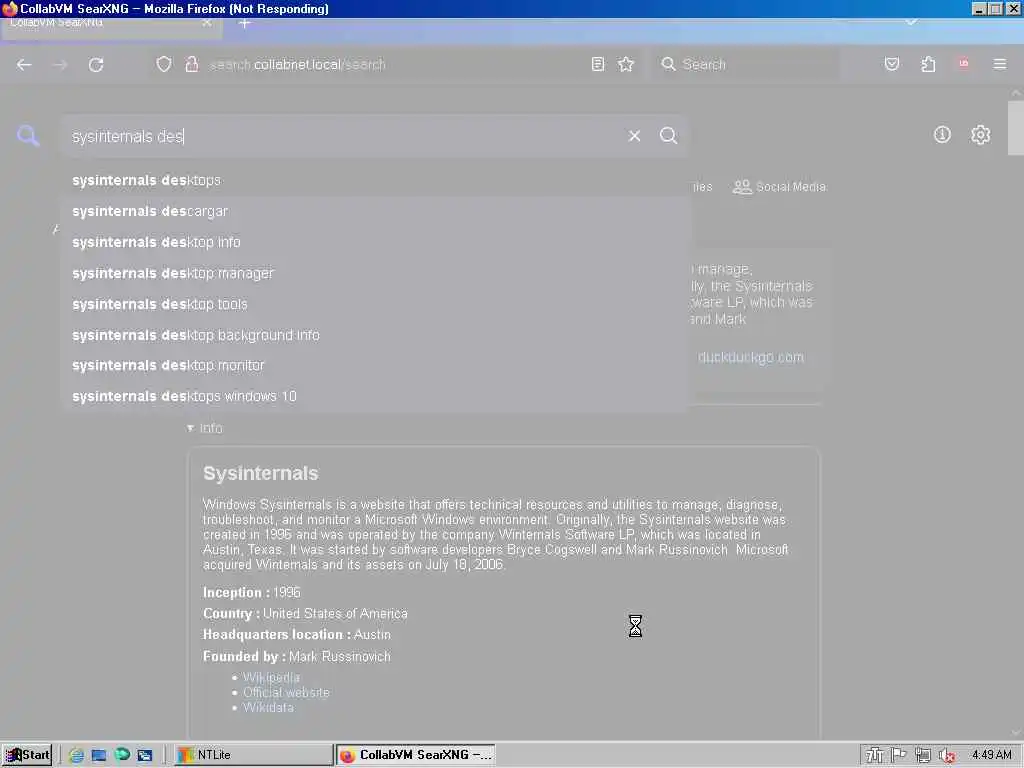Click the muted volume tray icon
Image resolution: width=1024 pixels, height=768 pixels.
pos(947,756)
